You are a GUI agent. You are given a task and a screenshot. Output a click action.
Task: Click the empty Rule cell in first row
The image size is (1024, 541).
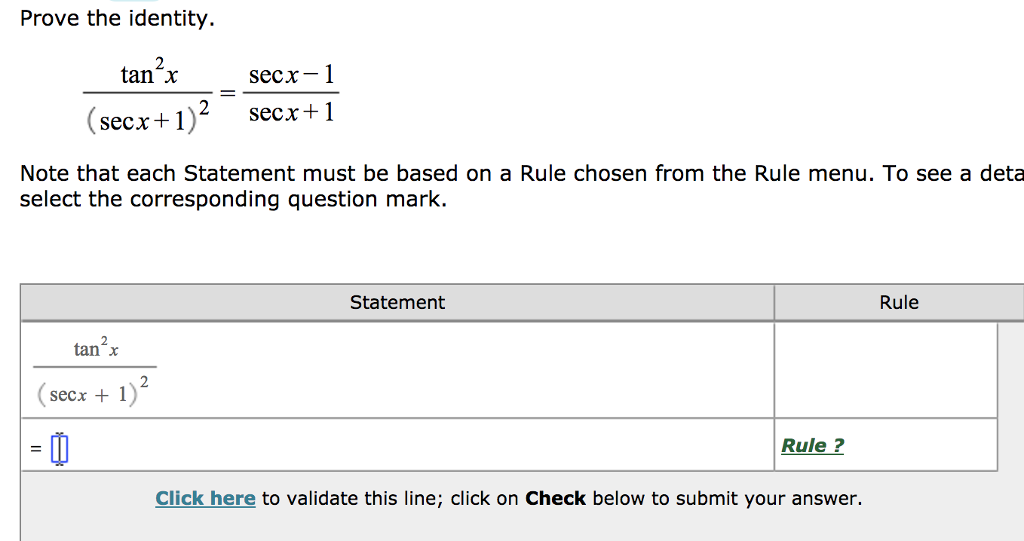(x=886, y=370)
